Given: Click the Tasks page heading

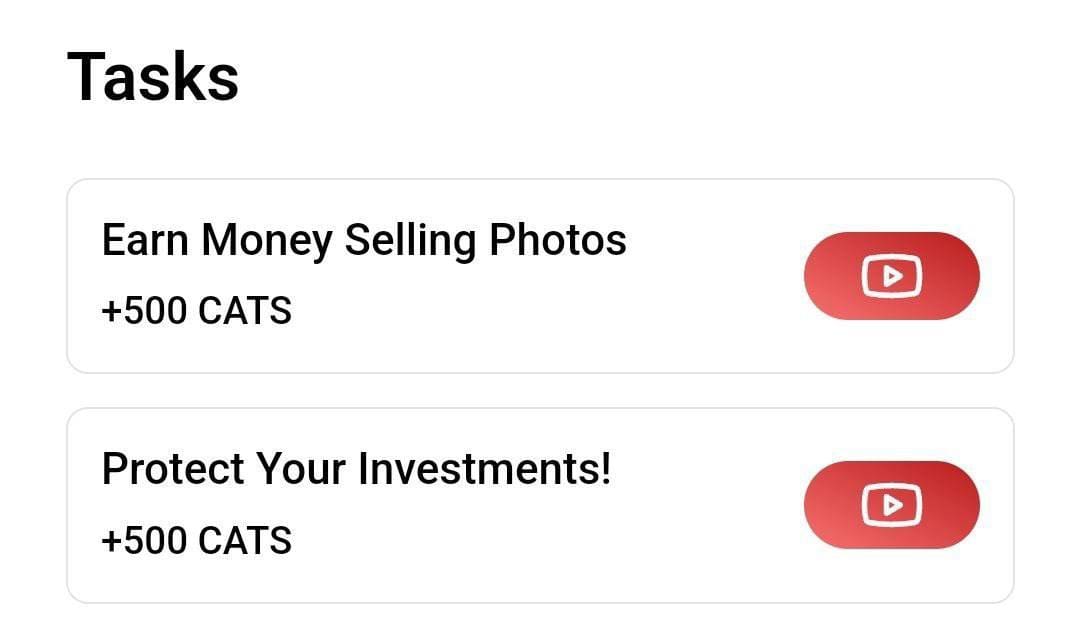Looking at the screenshot, I should click(151, 76).
